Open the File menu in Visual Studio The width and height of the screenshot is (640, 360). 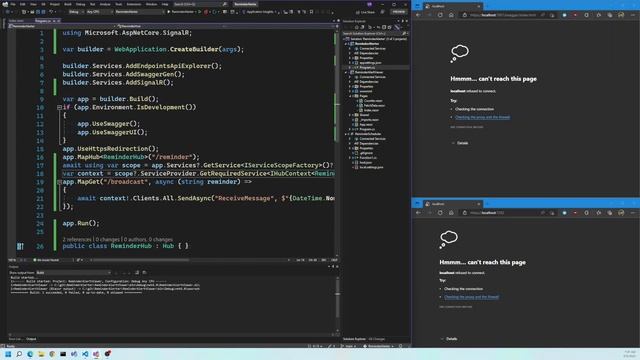[x=13, y=4]
